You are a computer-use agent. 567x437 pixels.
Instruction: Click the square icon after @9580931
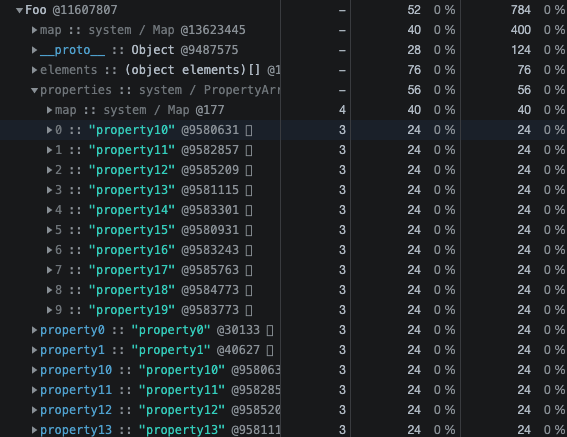click(x=249, y=230)
